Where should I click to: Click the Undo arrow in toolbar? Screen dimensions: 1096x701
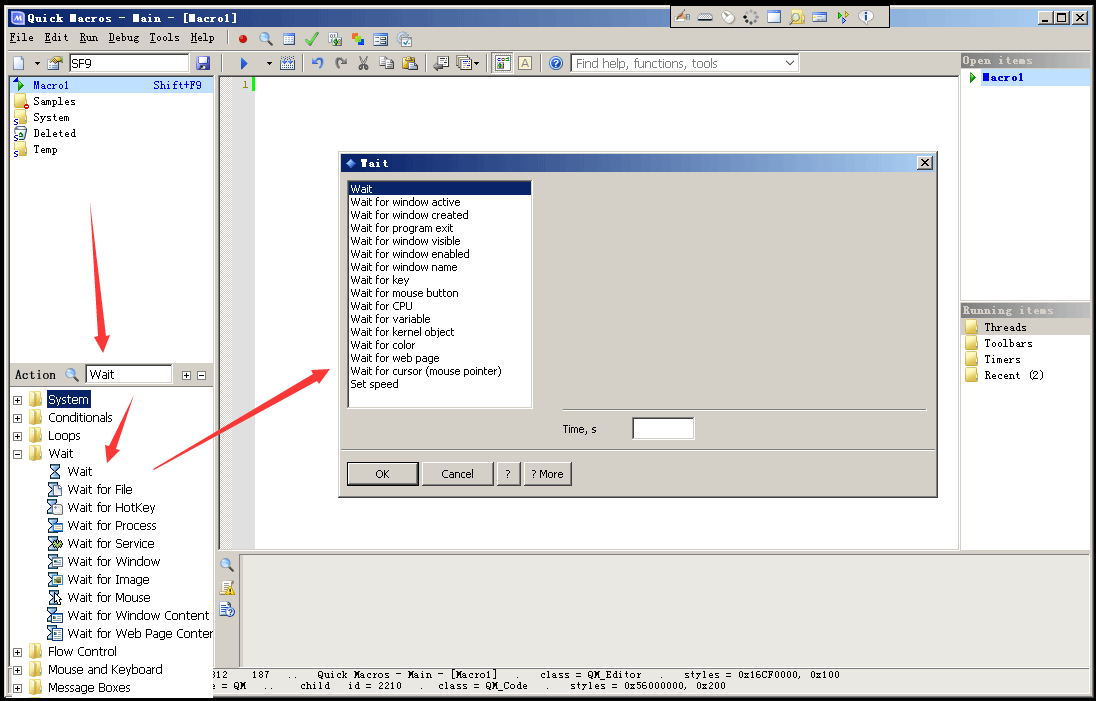click(318, 63)
